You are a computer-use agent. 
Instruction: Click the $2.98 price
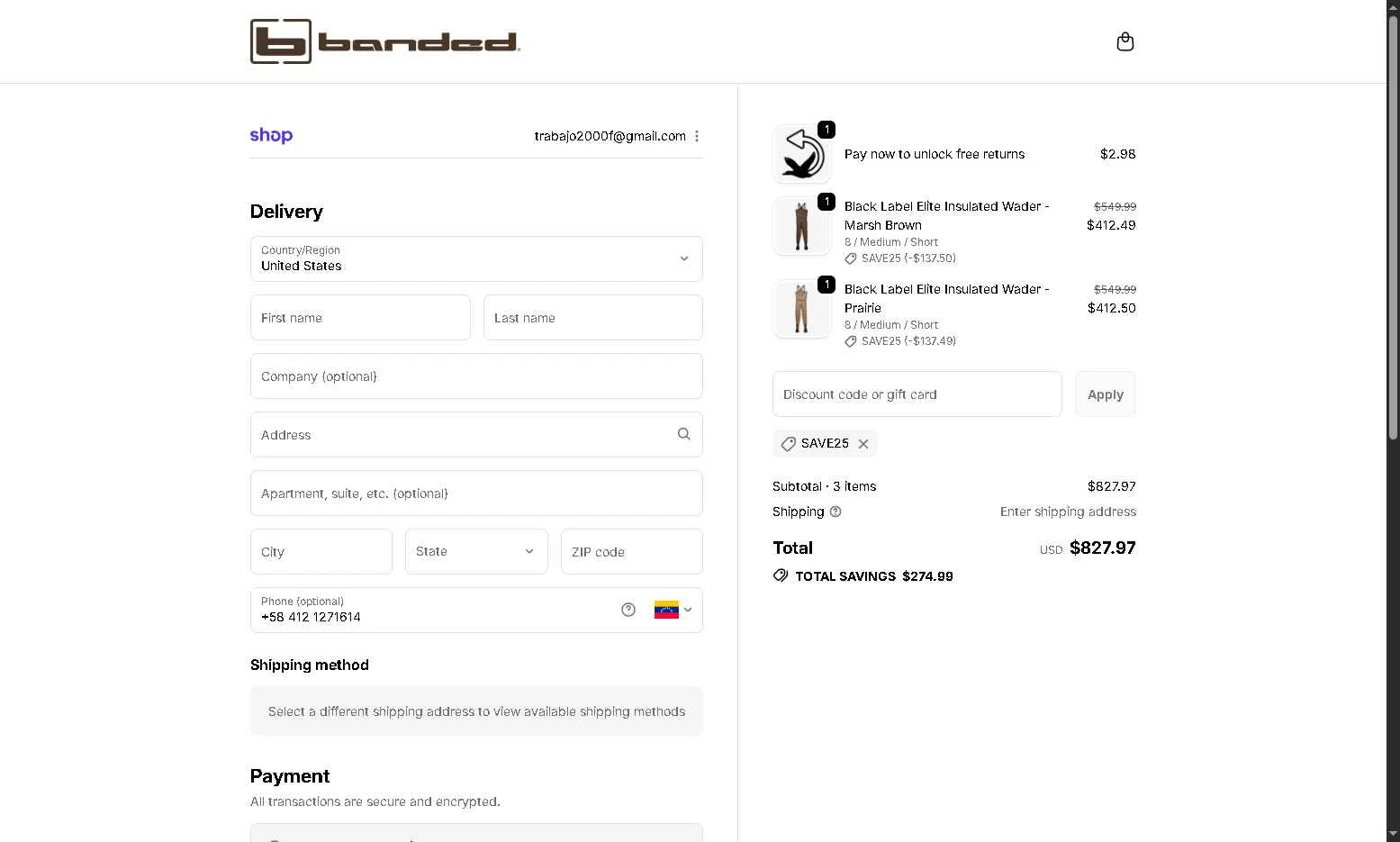pos(1117,154)
